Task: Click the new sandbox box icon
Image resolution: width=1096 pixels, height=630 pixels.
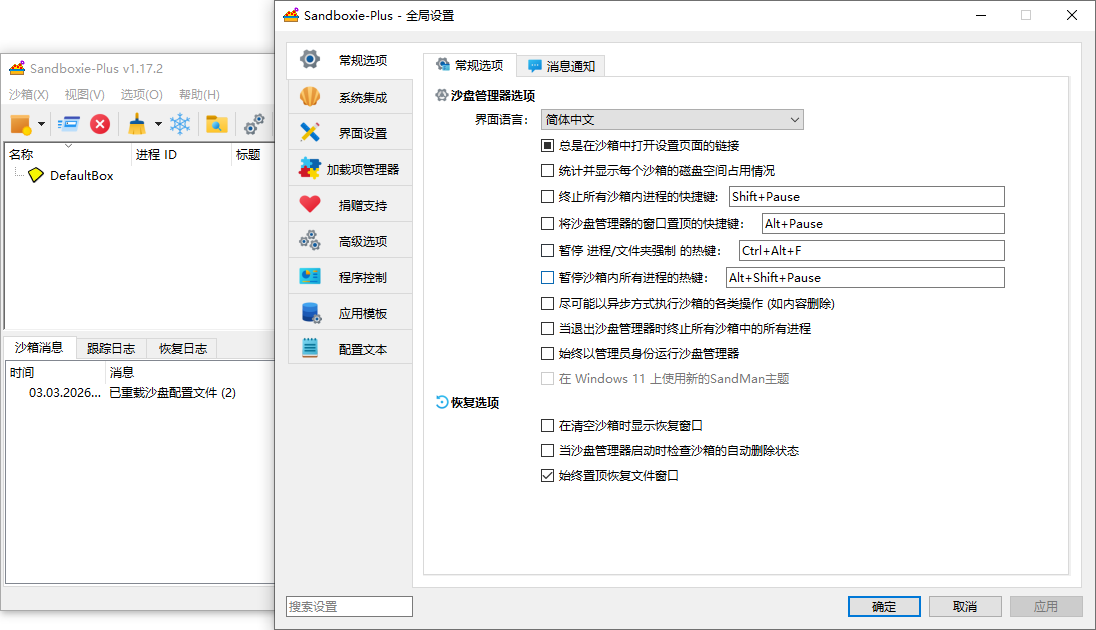Action: click(20, 124)
